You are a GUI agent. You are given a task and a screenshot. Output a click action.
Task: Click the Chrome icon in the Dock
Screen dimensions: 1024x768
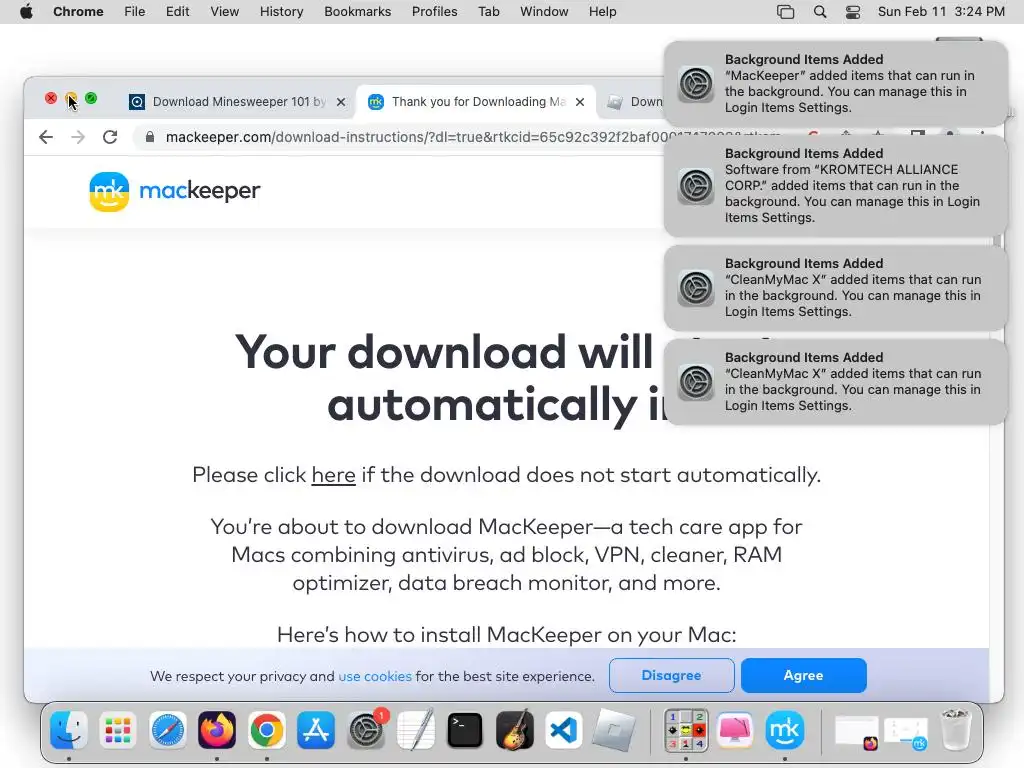click(x=266, y=729)
